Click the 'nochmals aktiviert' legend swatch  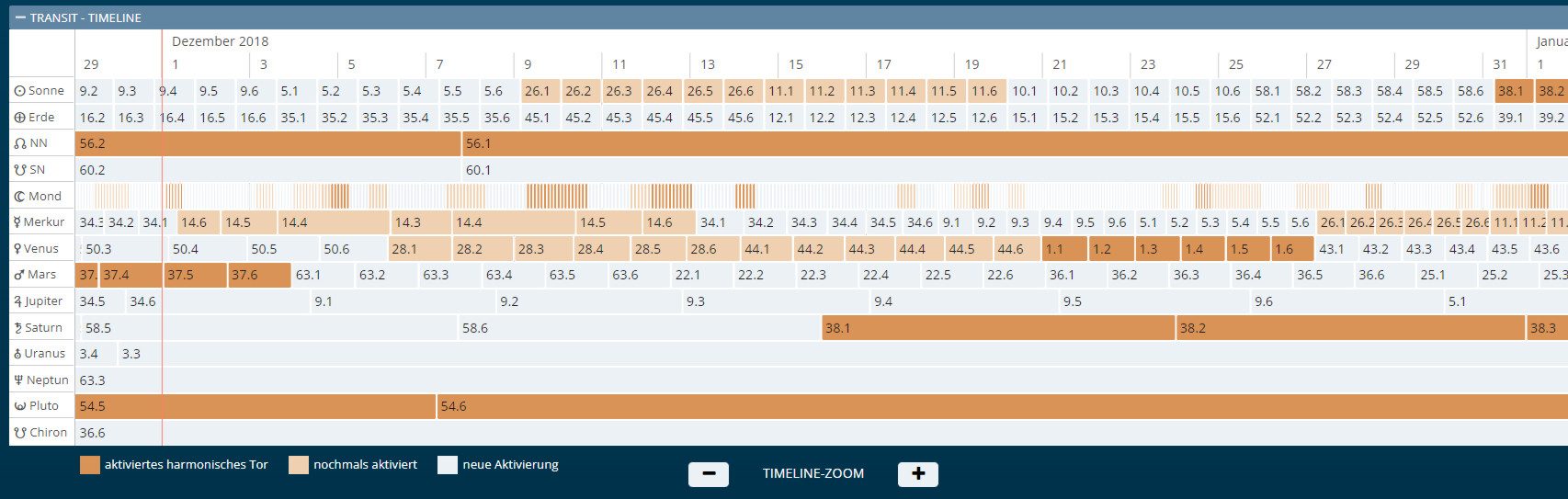(x=298, y=465)
